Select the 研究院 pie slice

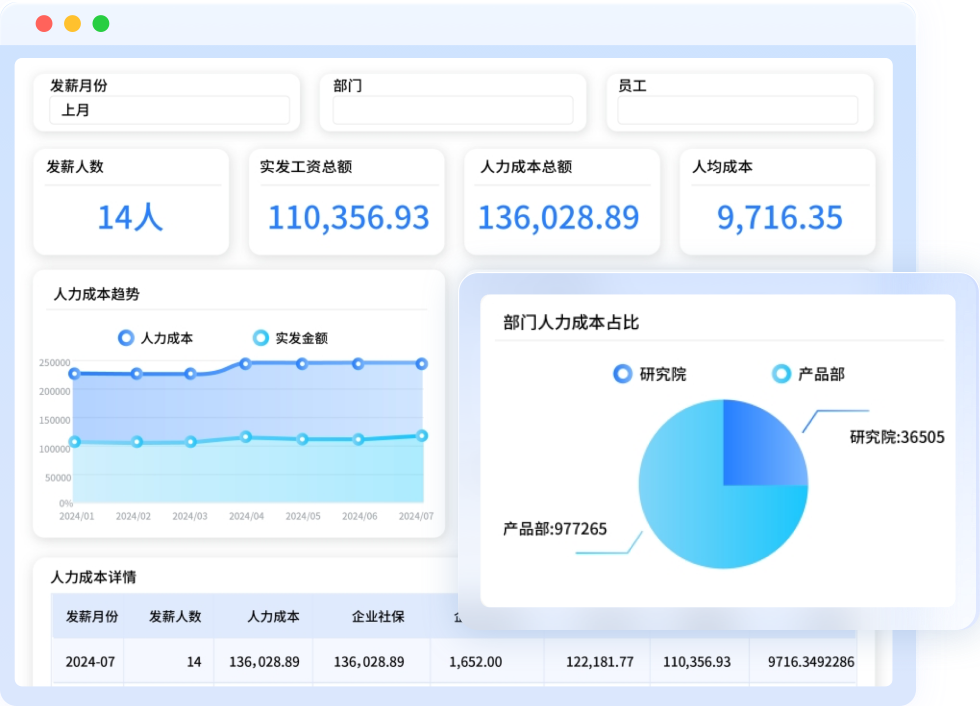pyautogui.click(x=760, y=447)
